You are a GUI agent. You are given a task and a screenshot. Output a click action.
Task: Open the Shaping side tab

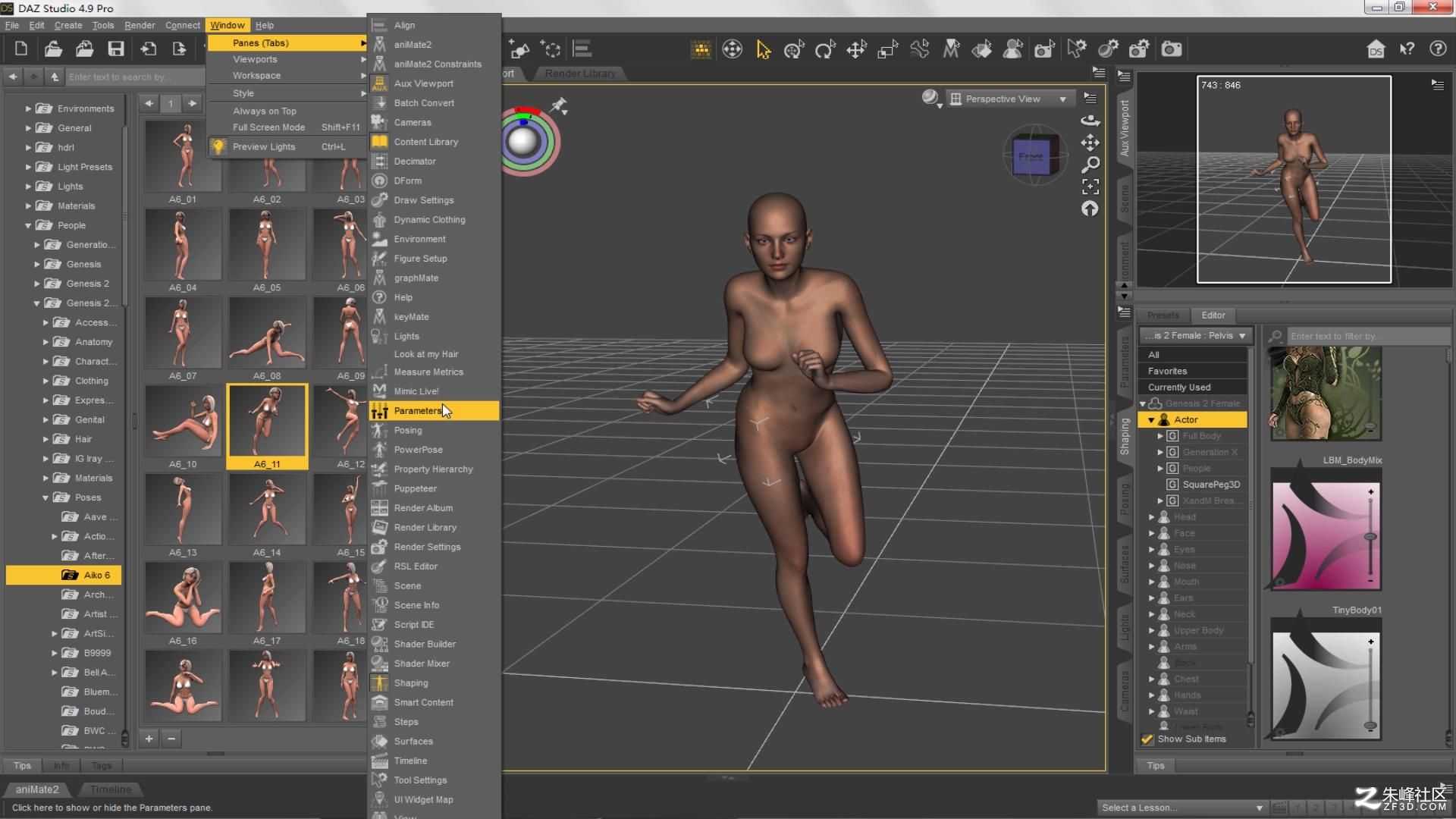click(x=1125, y=437)
